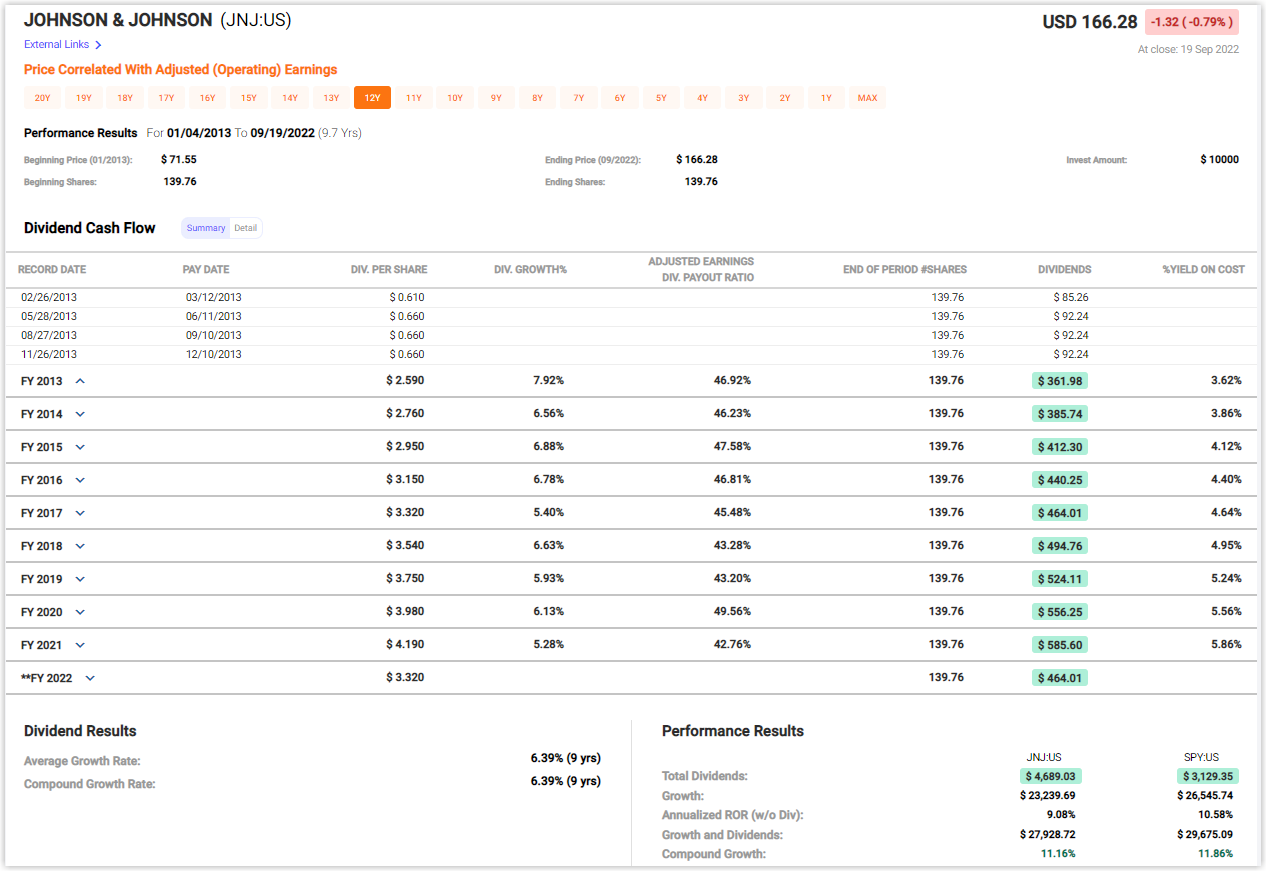Toggle Dividend Cash Flow to Detail view
This screenshot has width=1267, height=872.
point(246,228)
